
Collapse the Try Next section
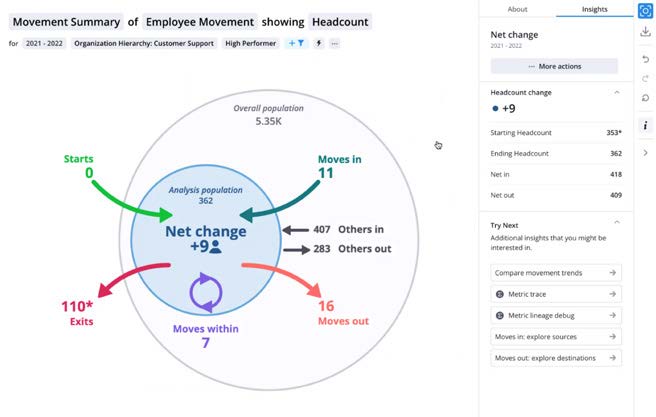pos(617,222)
